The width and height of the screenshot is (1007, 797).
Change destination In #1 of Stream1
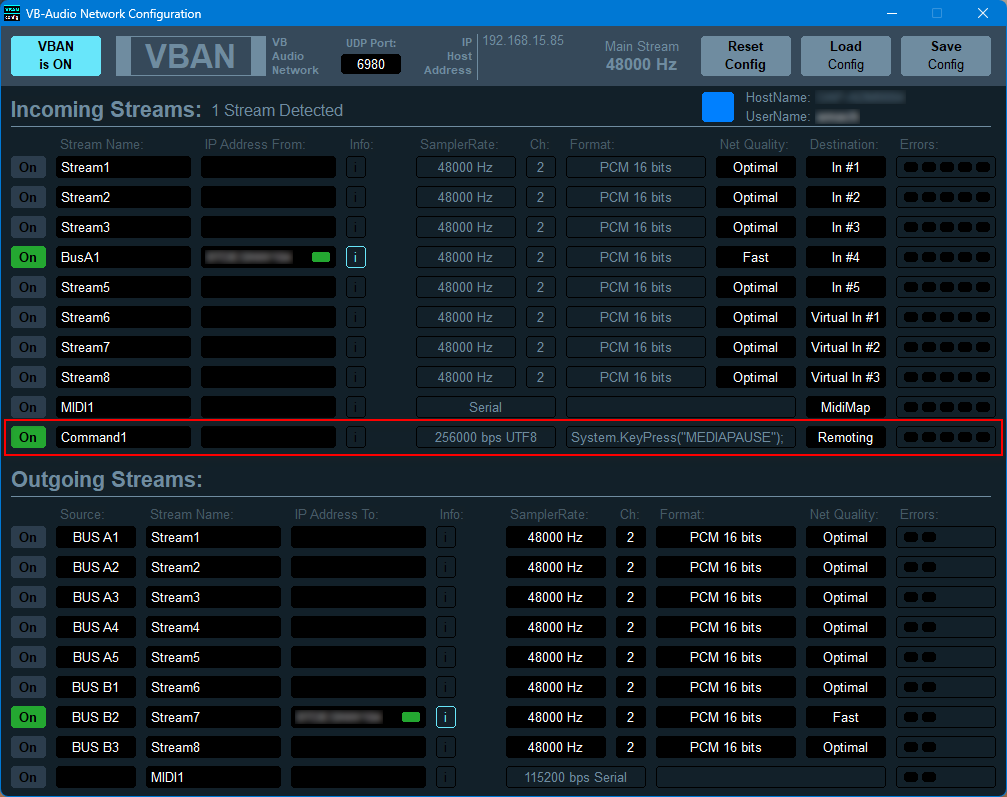pos(846,168)
